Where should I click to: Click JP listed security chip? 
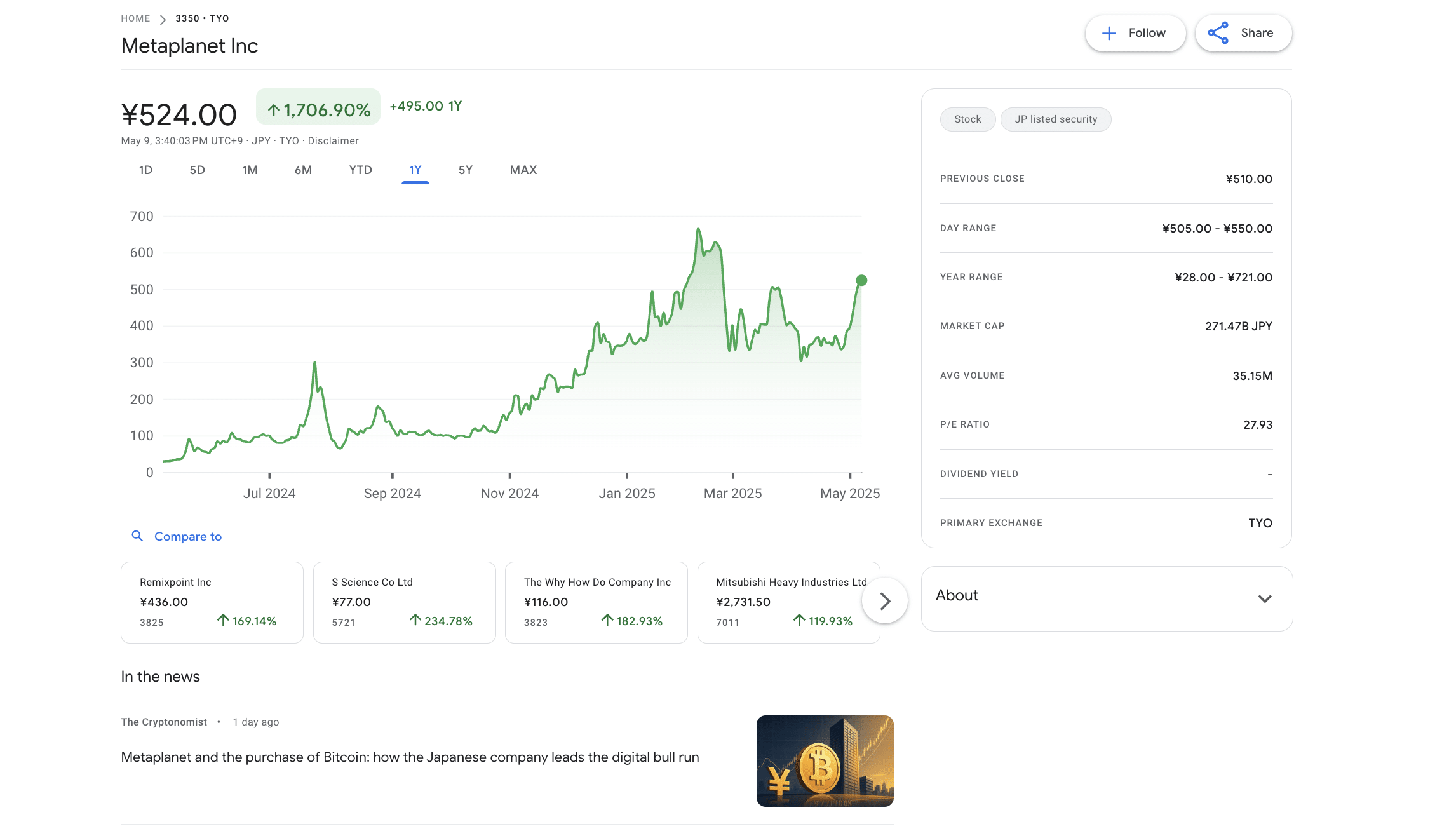coord(1056,119)
